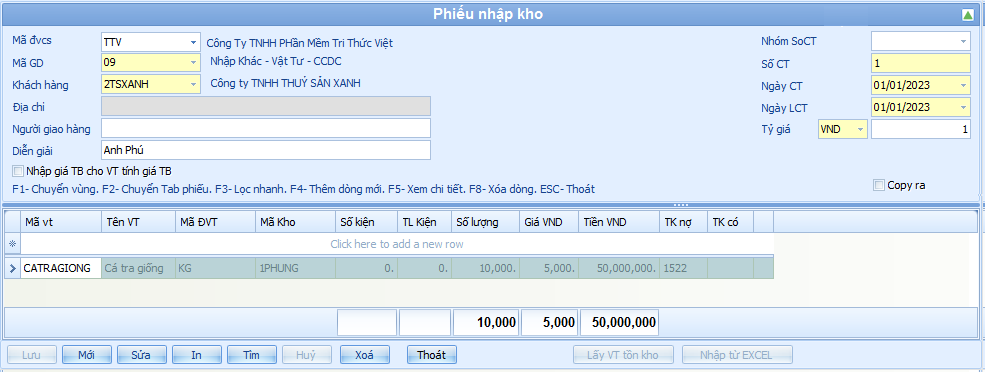Click Nhập từ EXCEL button
The width and height of the screenshot is (985, 372).
(x=737, y=355)
